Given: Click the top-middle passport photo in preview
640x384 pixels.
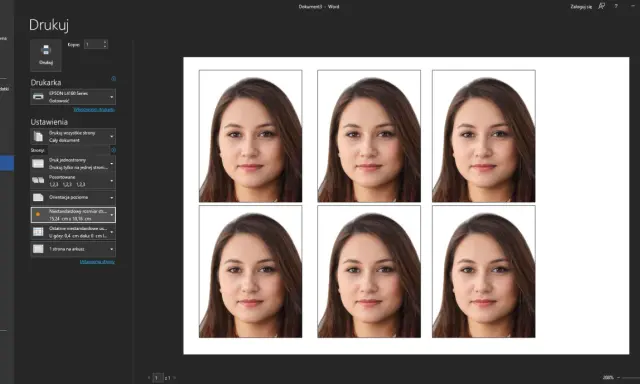Looking at the screenshot, I should [369, 136].
